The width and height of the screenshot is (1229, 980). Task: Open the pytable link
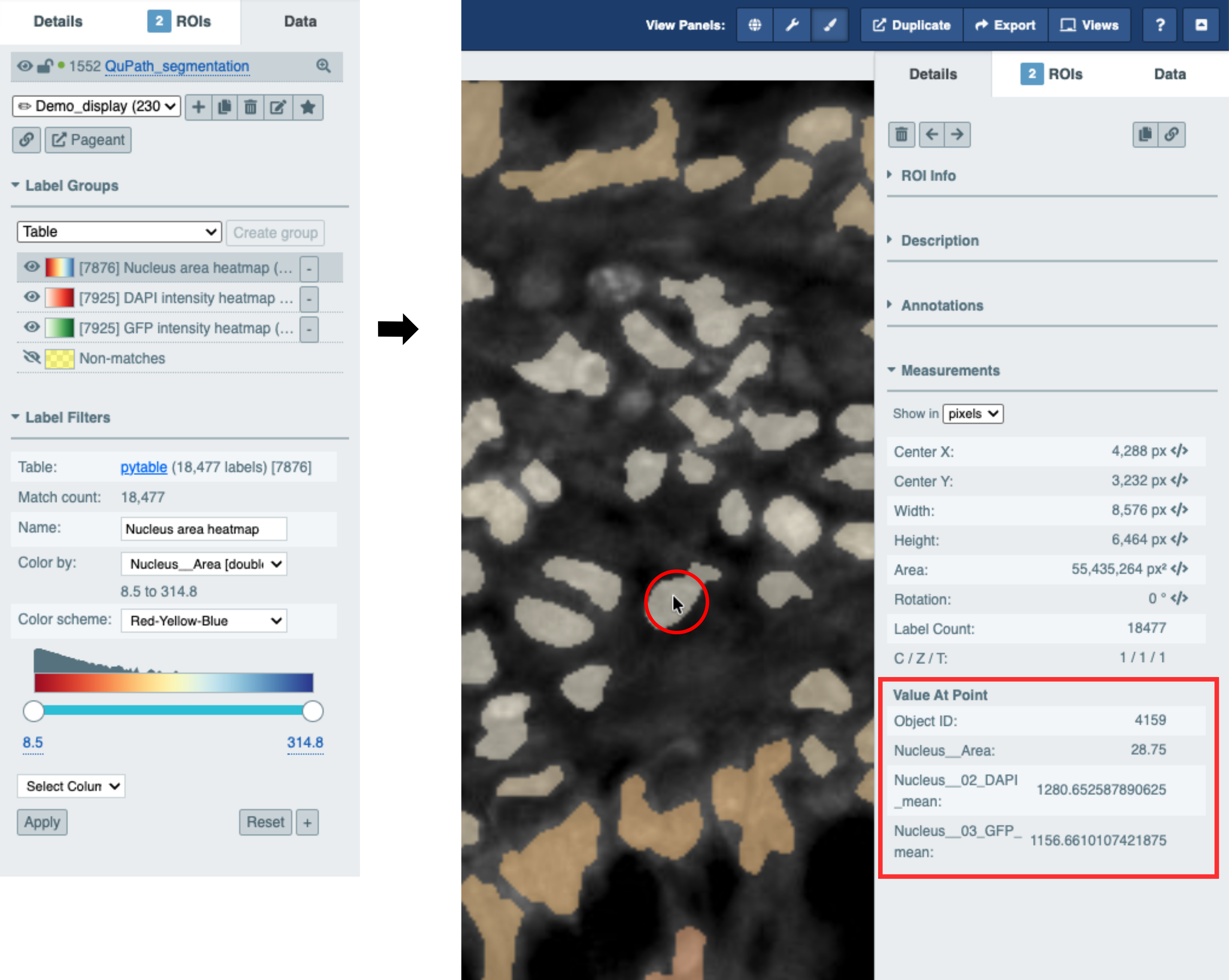point(144,467)
